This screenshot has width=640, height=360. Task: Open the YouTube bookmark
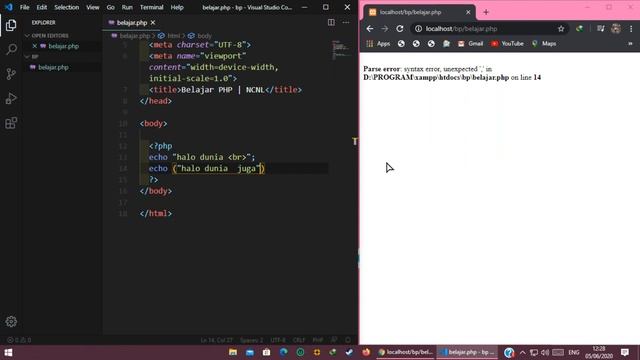pyautogui.click(x=507, y=44)
